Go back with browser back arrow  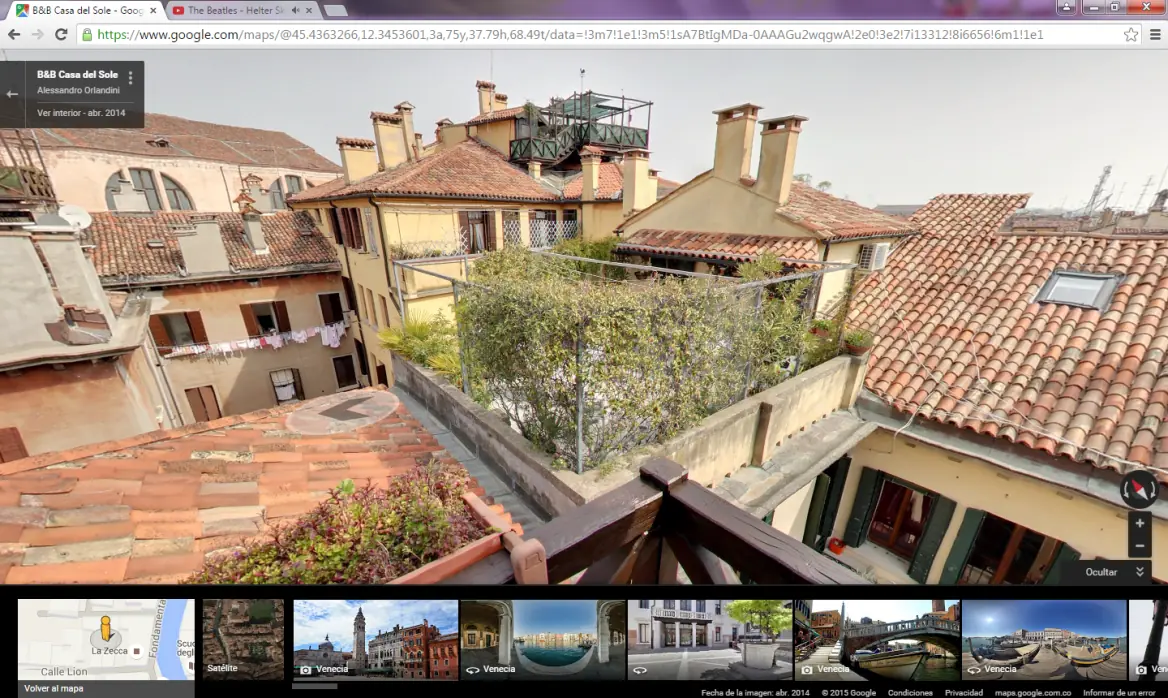tap(13, 34)
